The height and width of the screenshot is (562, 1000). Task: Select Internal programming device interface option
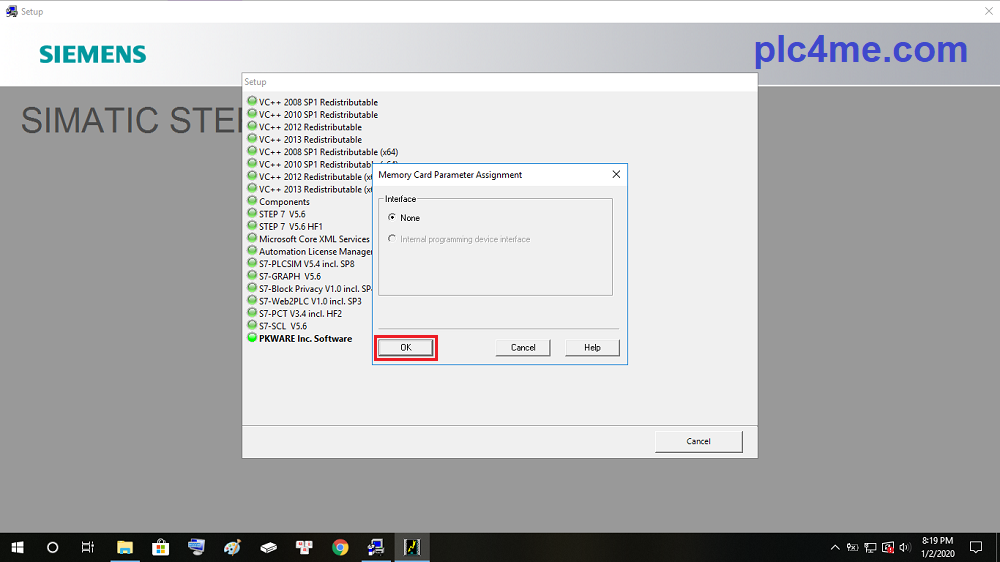[x=391, y=239]
